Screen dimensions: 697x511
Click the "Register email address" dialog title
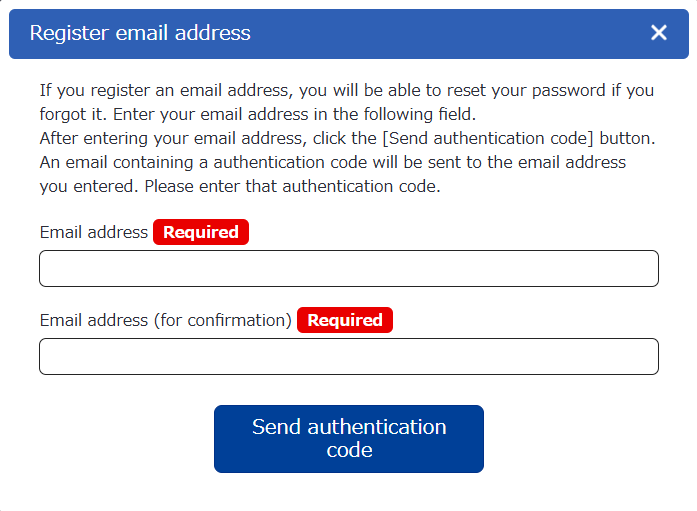140,33
